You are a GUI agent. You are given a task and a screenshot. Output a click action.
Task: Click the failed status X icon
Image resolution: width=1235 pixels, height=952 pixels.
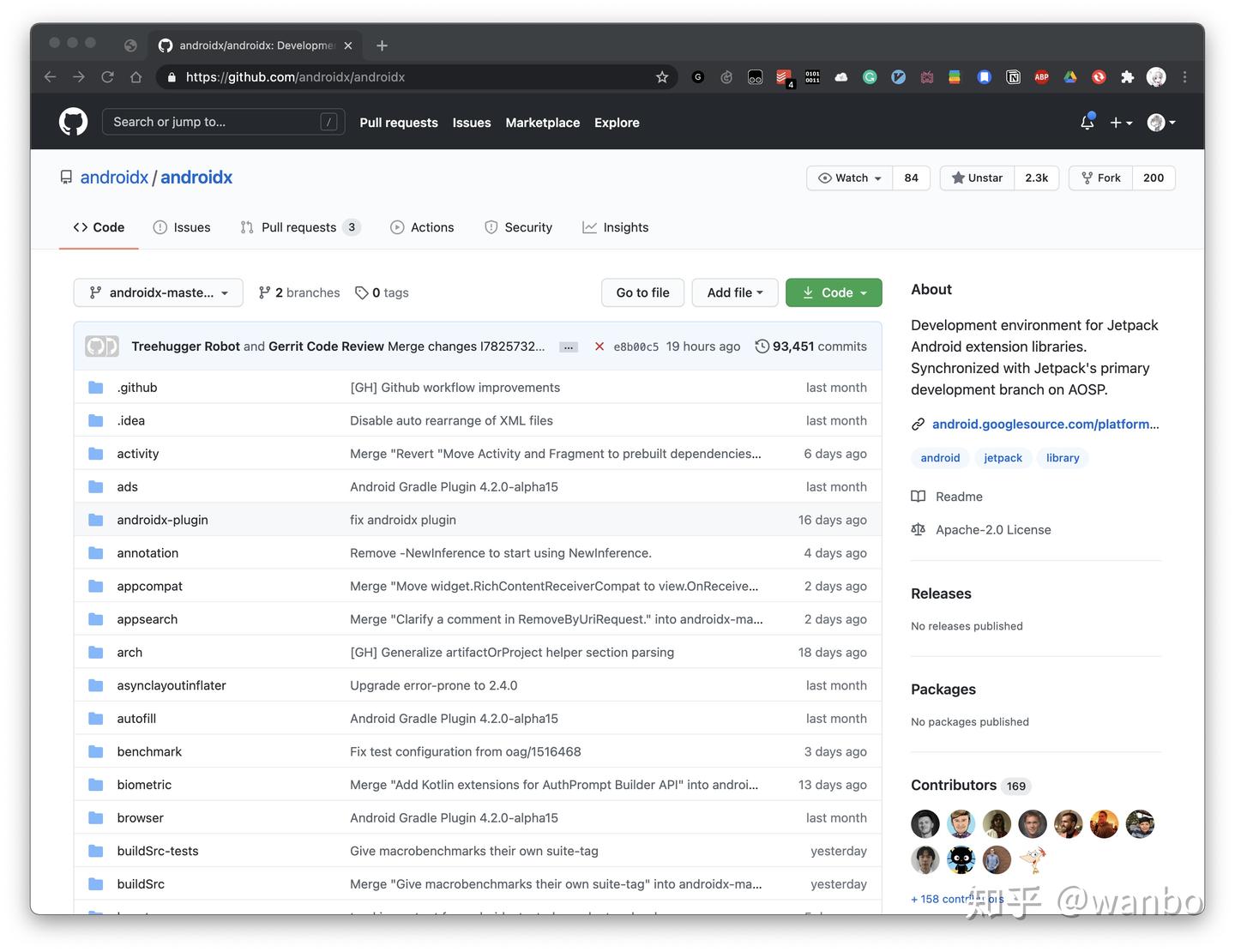coord(599,346)
